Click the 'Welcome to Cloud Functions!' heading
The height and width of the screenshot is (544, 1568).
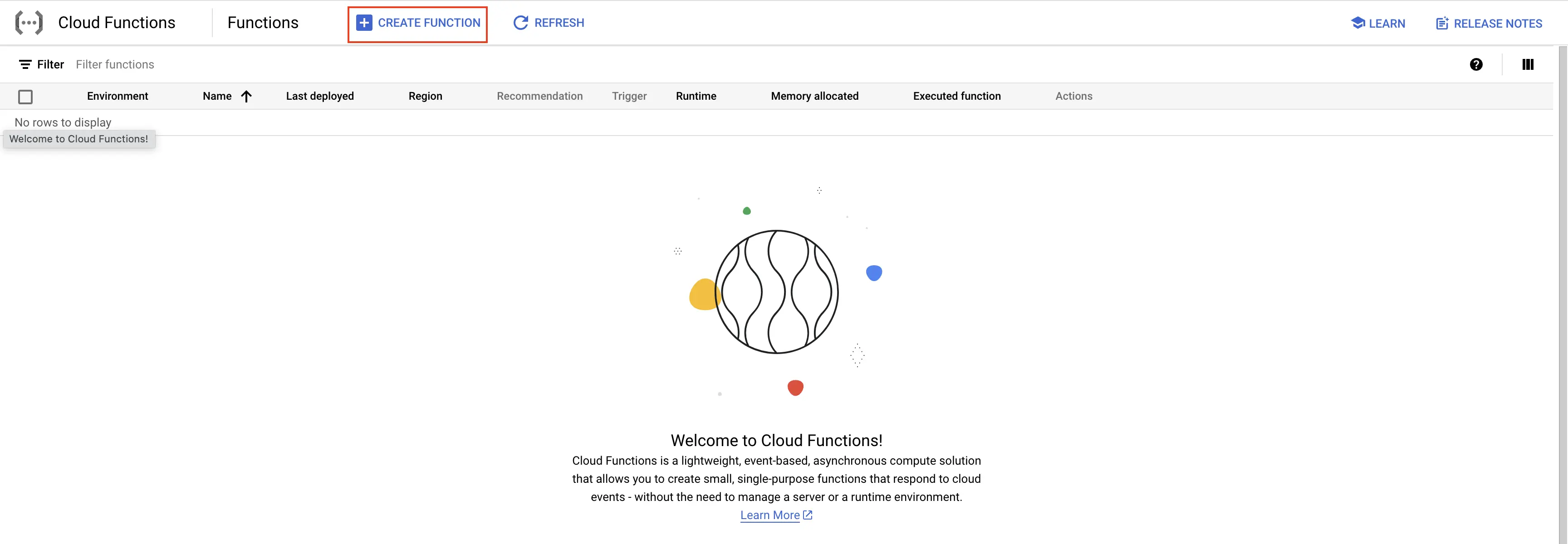point(777,441)
